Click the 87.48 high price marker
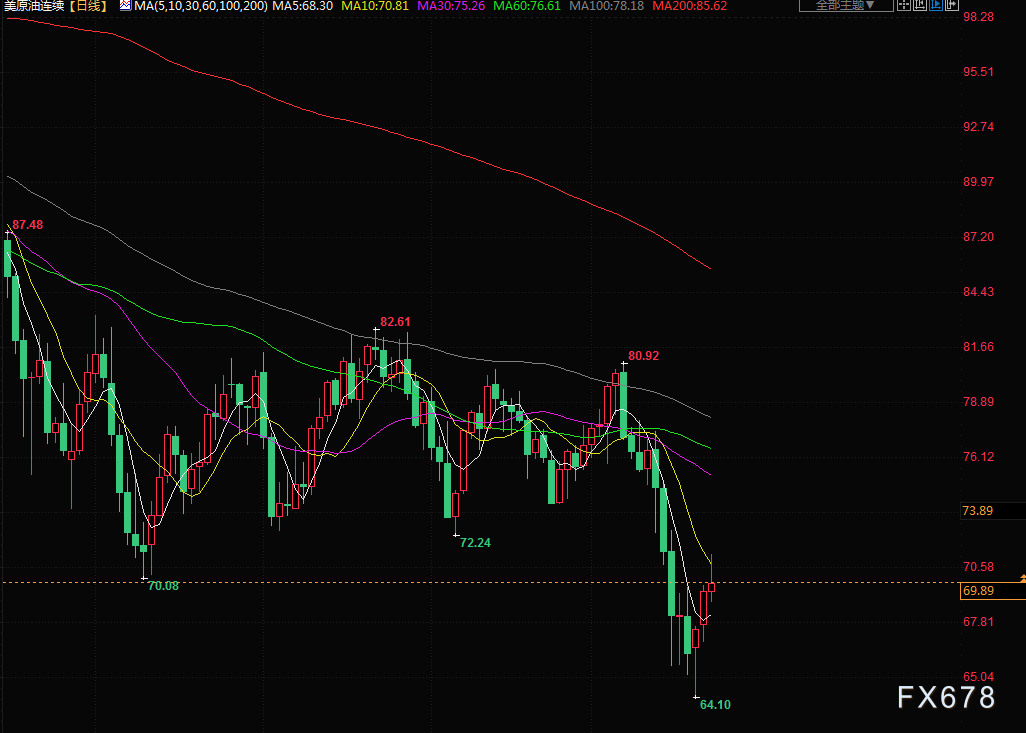 tap(27, 225)
